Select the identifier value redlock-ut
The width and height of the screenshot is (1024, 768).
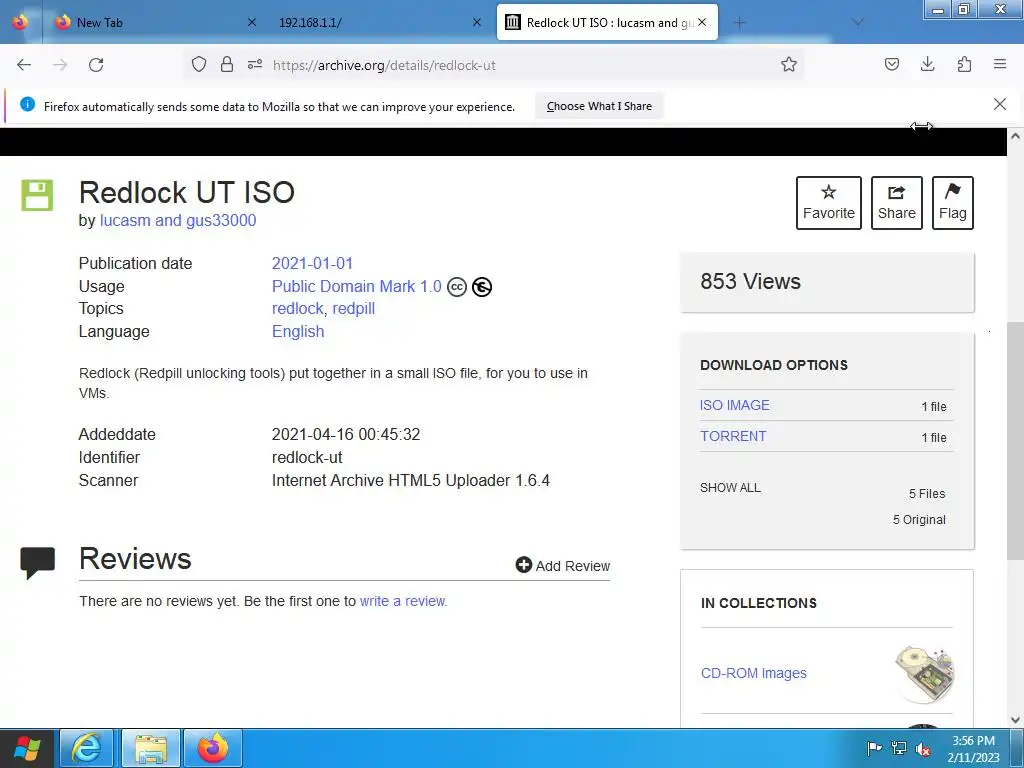coord(307,457)
